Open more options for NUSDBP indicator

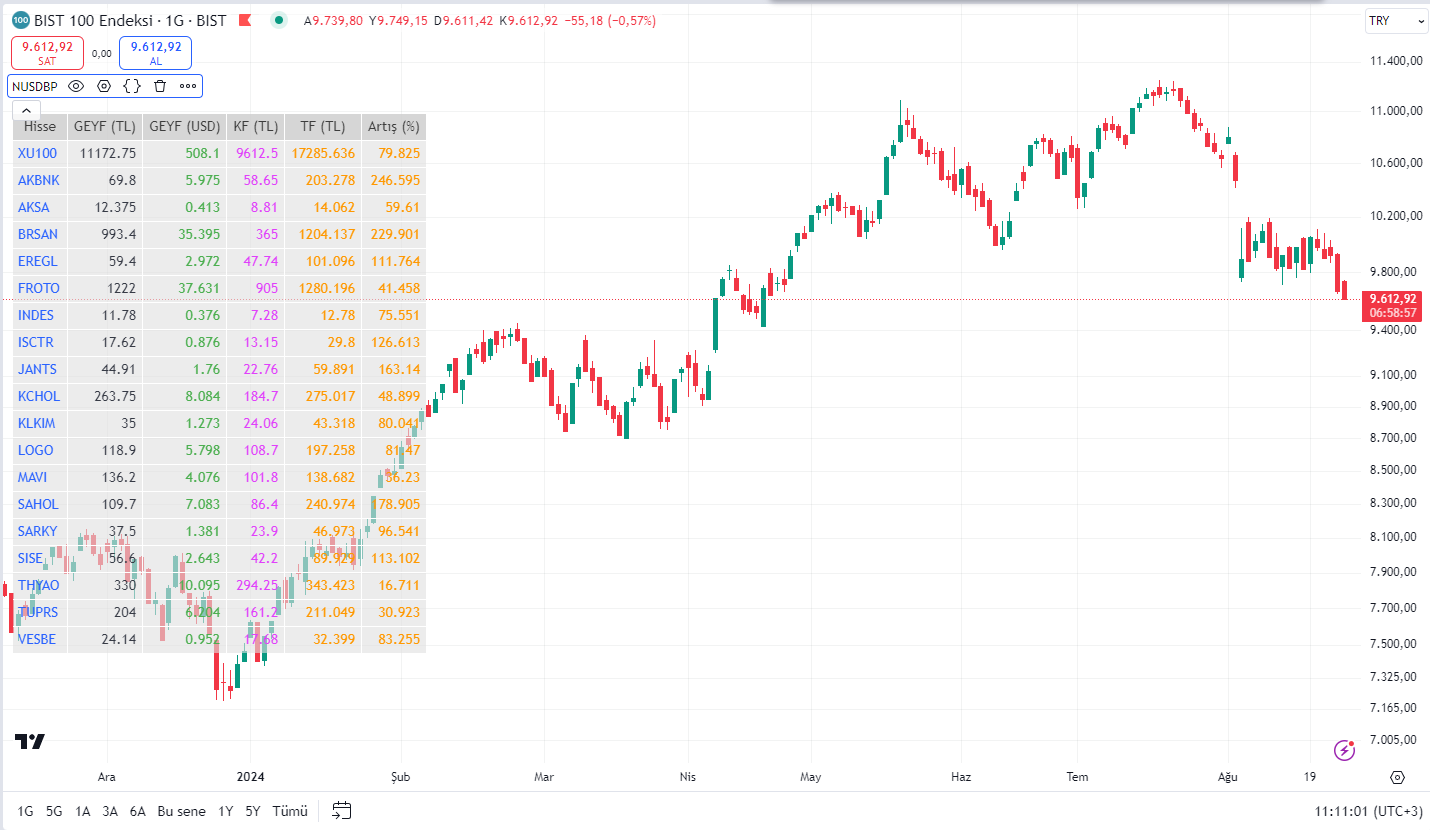point(188,86)
